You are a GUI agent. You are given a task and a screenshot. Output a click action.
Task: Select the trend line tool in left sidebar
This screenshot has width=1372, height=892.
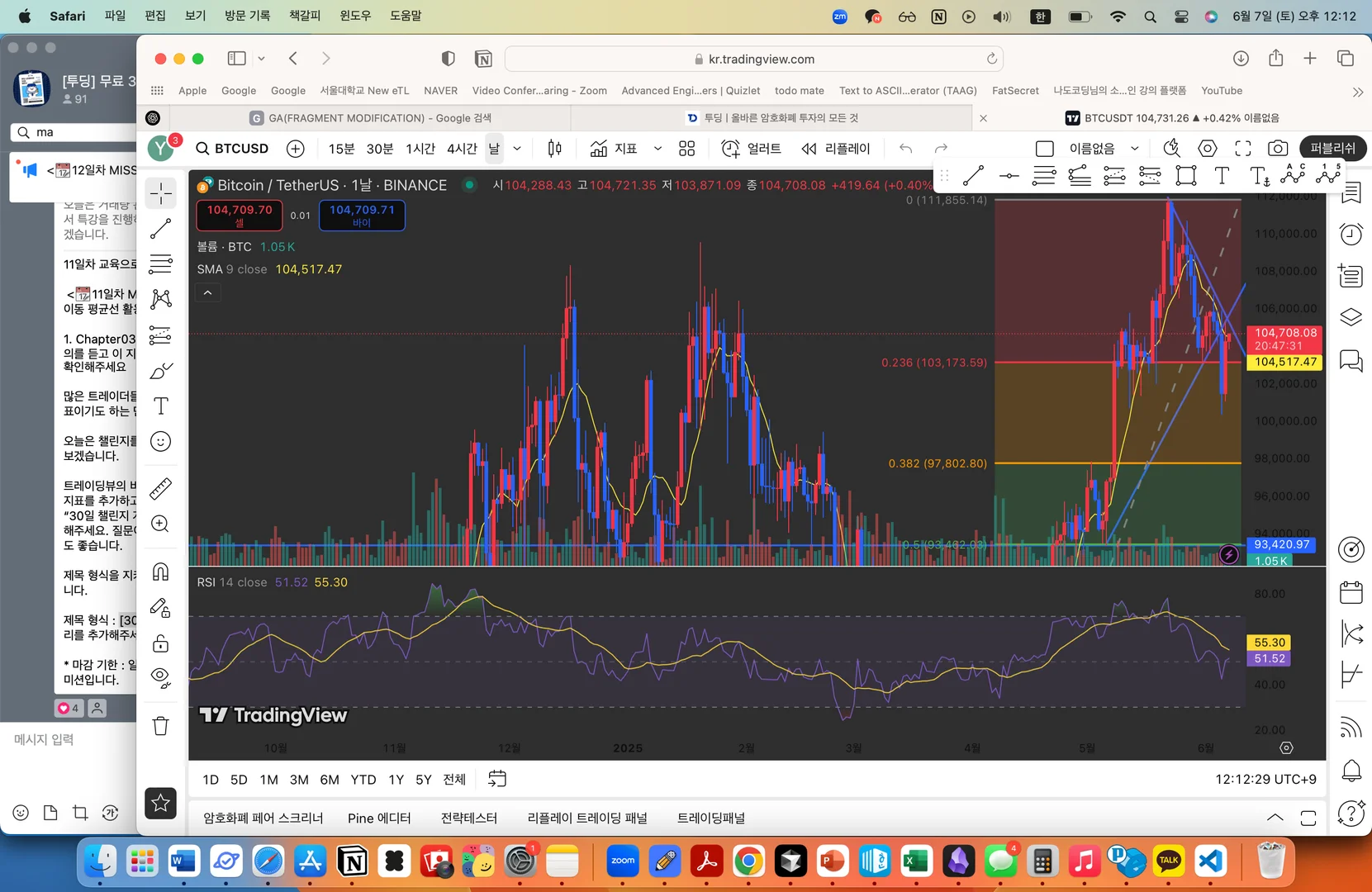pyautogui.click(x=161, y=229)
